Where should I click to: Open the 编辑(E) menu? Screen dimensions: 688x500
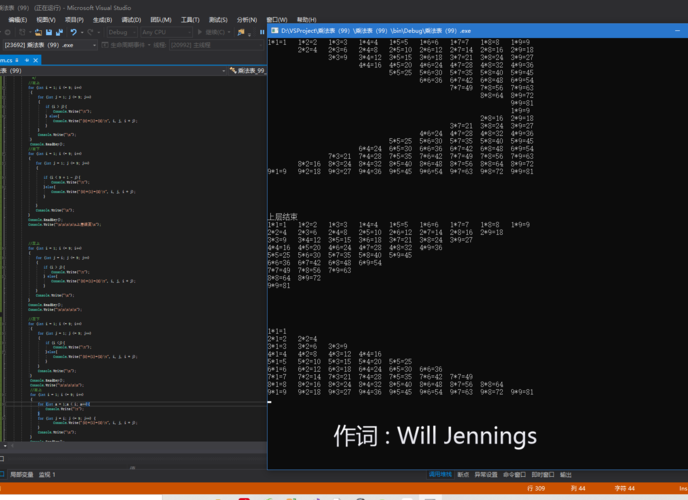point(18,20)
